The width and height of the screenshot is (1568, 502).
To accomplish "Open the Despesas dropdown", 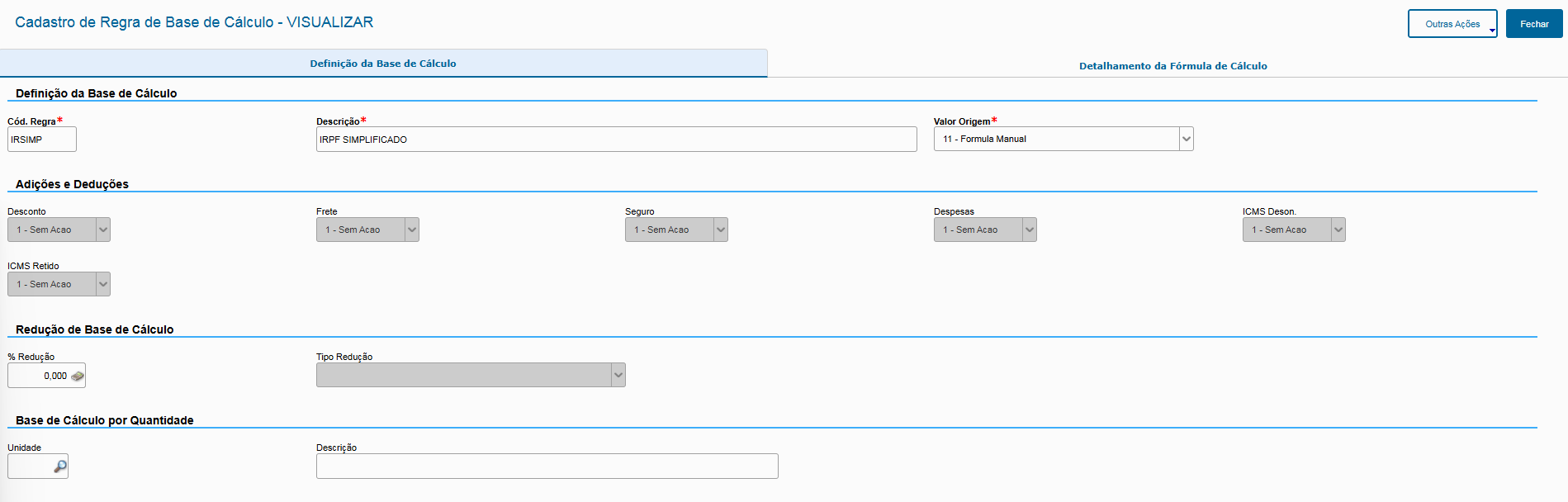I will (1030, 230).
